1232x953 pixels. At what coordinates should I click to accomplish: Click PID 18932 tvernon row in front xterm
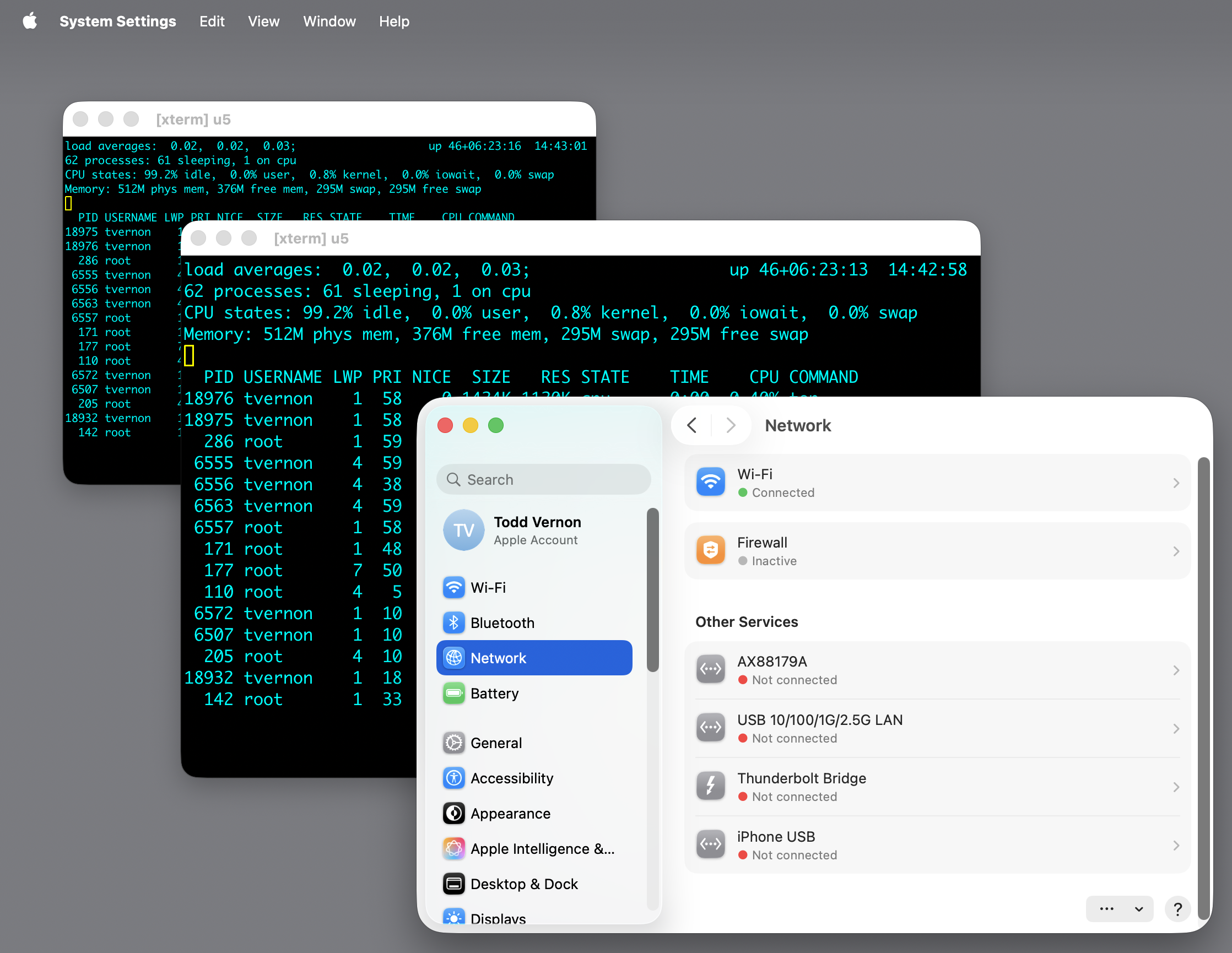299,677
